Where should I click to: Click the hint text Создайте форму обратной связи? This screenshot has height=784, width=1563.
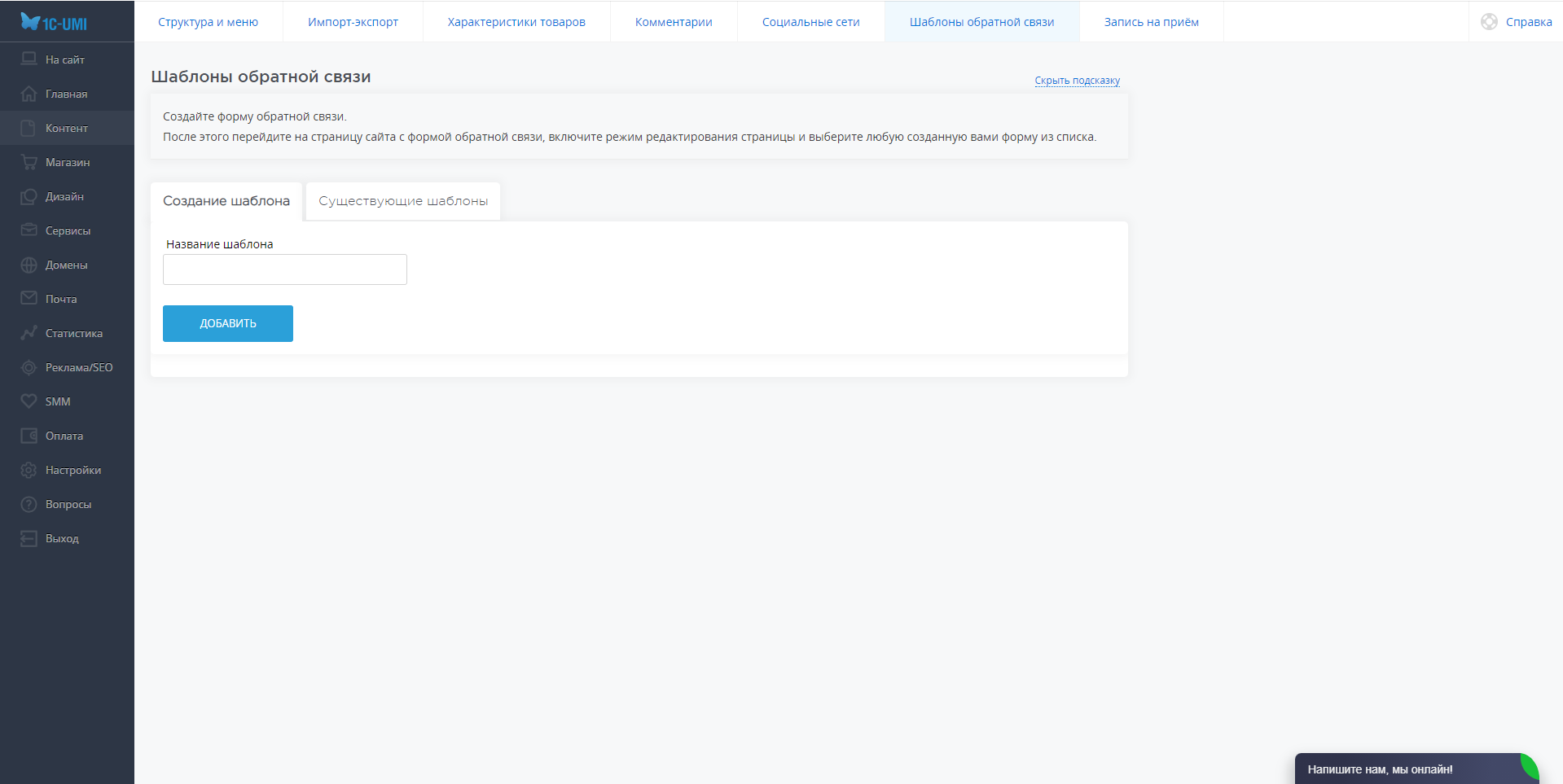click(x=255, y=116)
